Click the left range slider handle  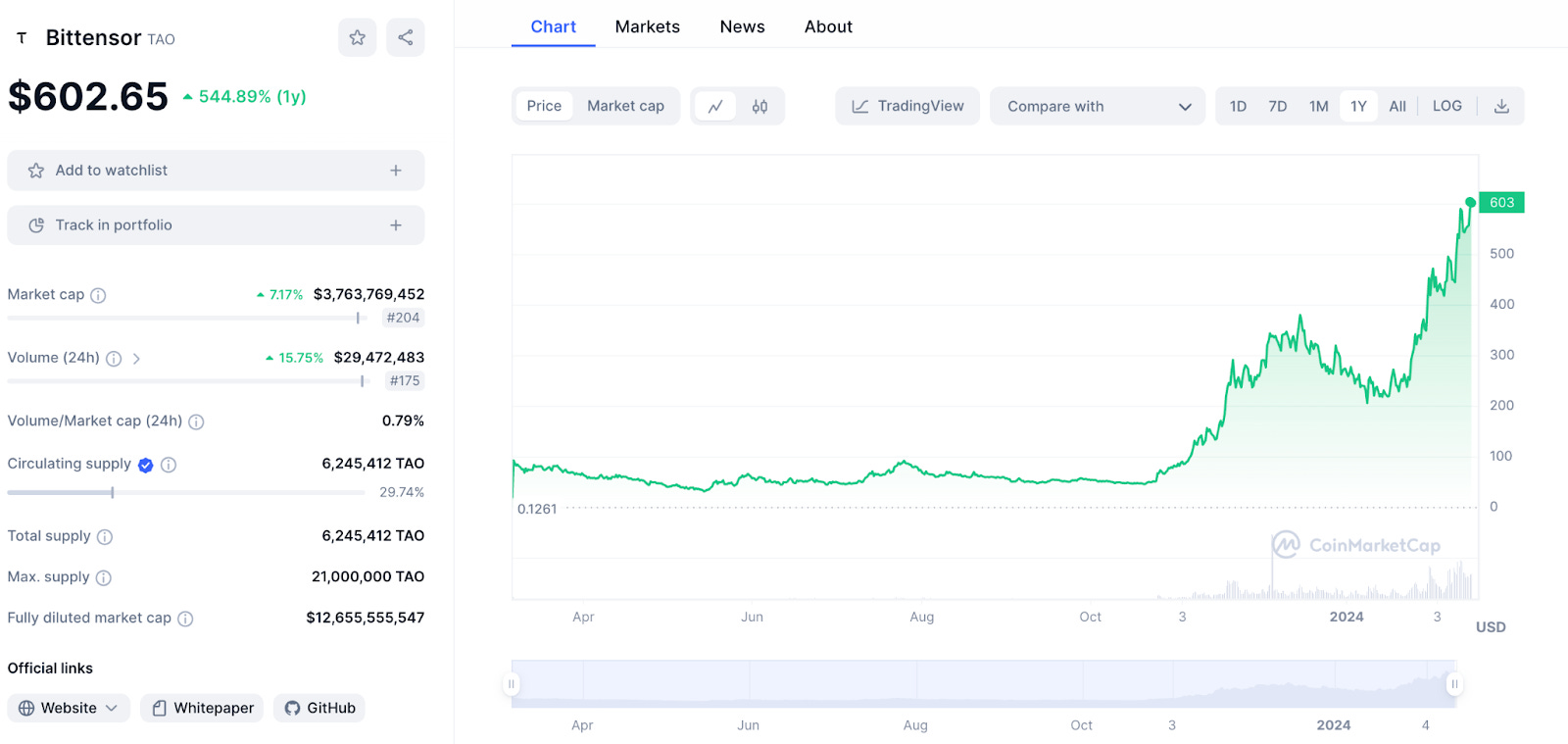click(x=511, y=684)
